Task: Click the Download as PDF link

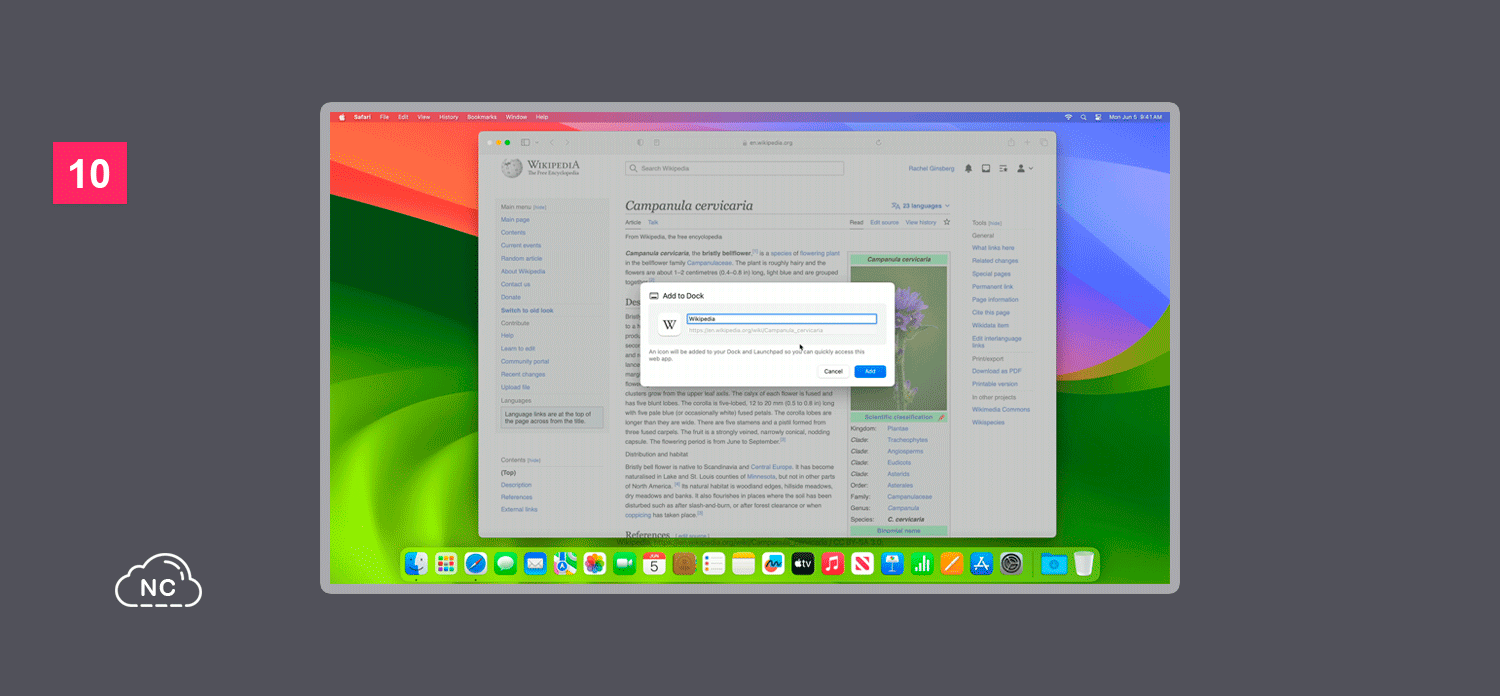Action: click(x=997, y=371)
